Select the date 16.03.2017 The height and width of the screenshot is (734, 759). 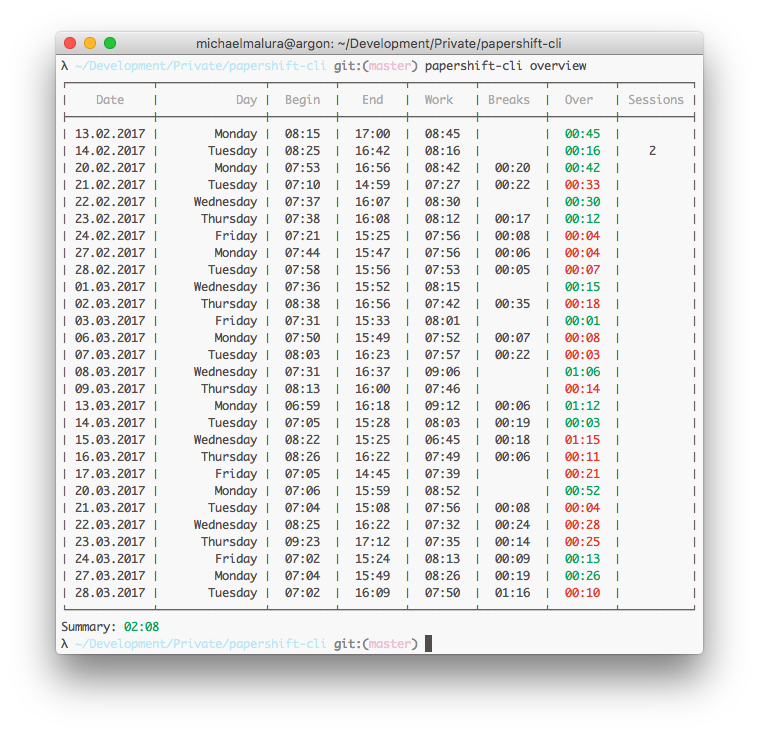(x=110, y=457)
